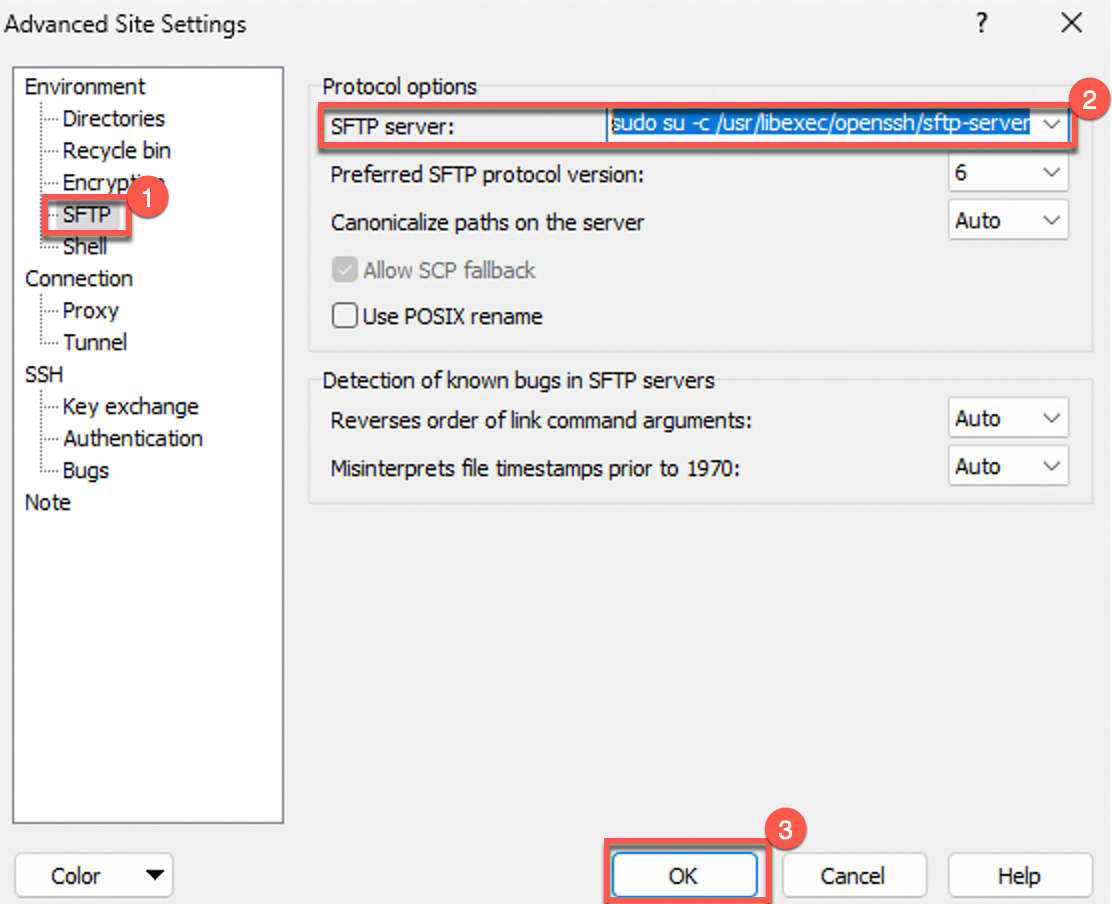Open the question mark help icon
The width and height of the screenshot is (1112, 904).
point(982,23)
